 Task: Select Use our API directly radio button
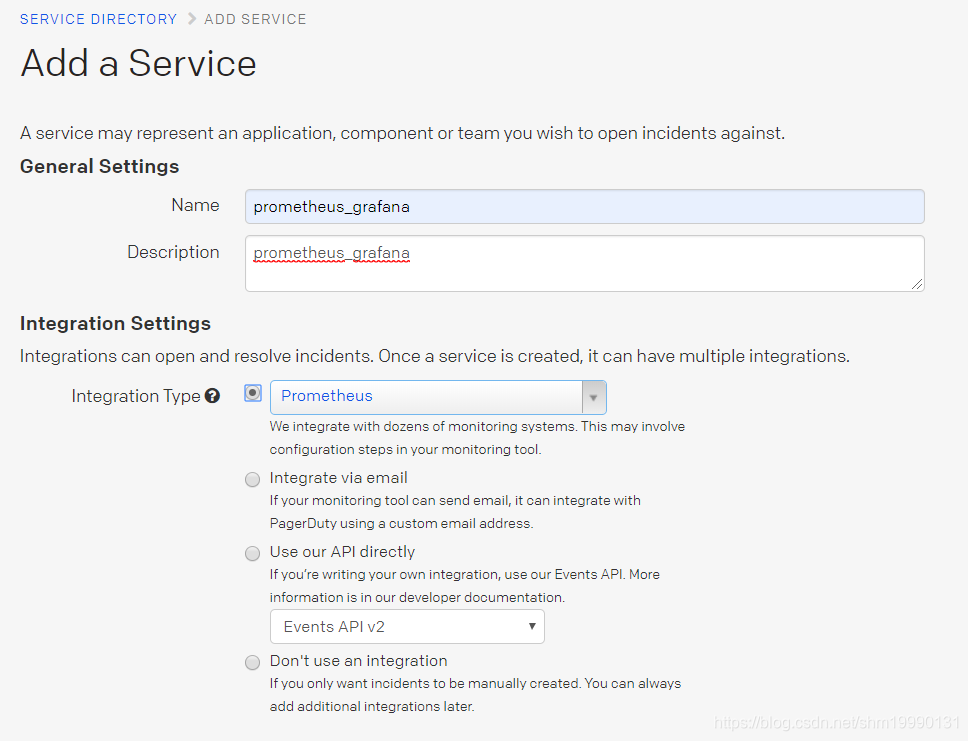click(252, 553)
